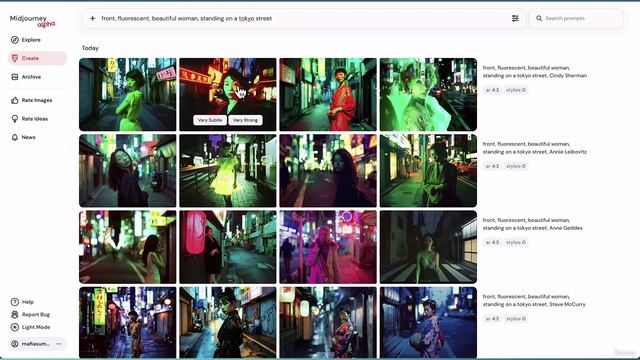Image resolution: width=640 pixels, height=360 pixels.
Task: Open fourth Annie Leibovitz image, green jacket
Action: pos(428,171)
